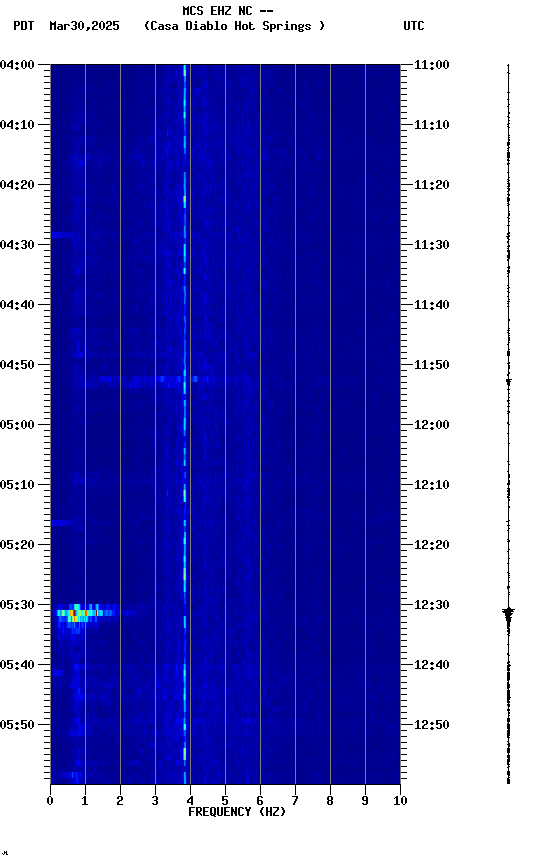Click the date 'Mar30,2025'

(x=84, y=26)
